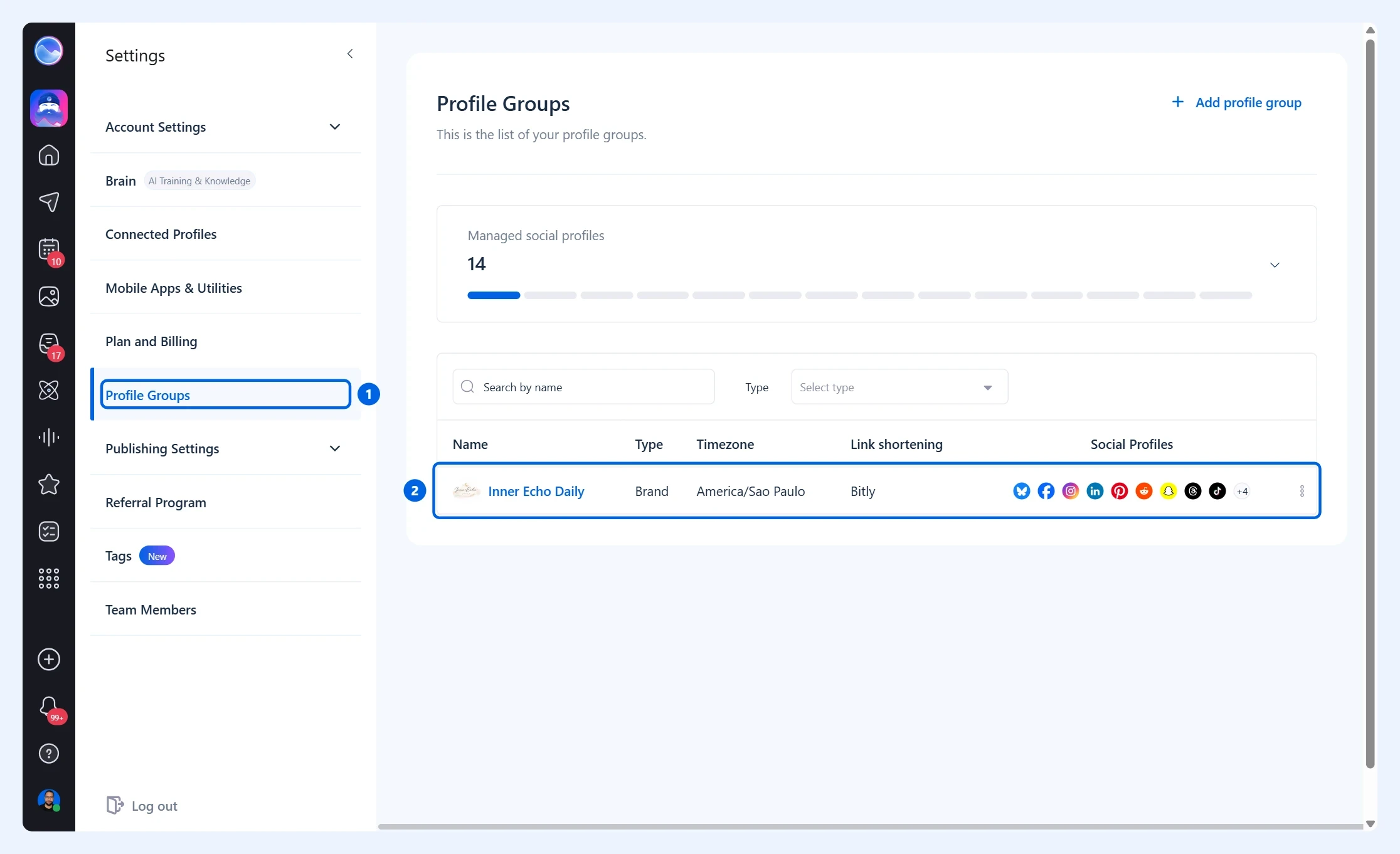This screenshot has width=1400, height=854.
Task: Click the wizard avatar workspace icon
Action: click(x=49, y=108)
